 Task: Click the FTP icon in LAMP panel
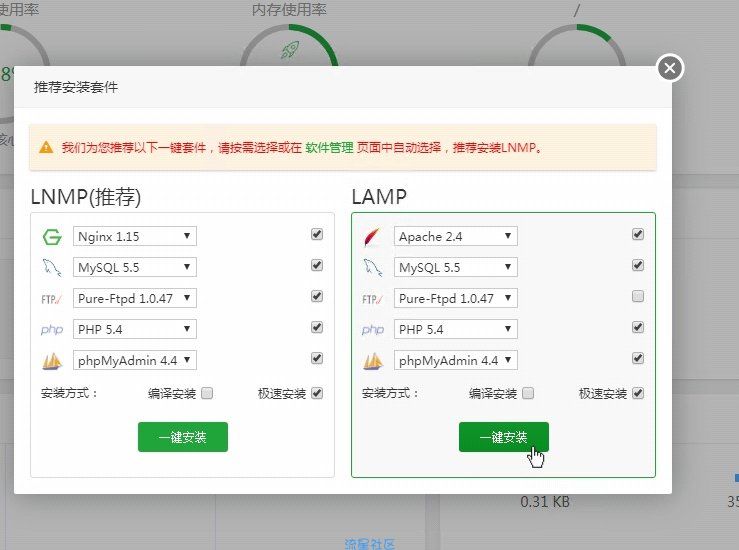click(372, 299)
